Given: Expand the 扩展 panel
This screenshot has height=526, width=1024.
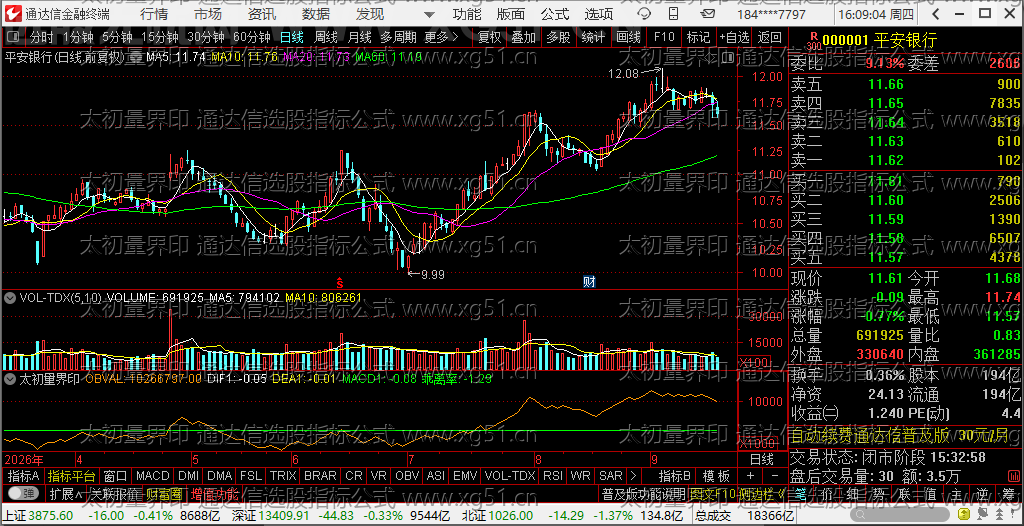Looking at the screenshot, I should click(65, 493).
